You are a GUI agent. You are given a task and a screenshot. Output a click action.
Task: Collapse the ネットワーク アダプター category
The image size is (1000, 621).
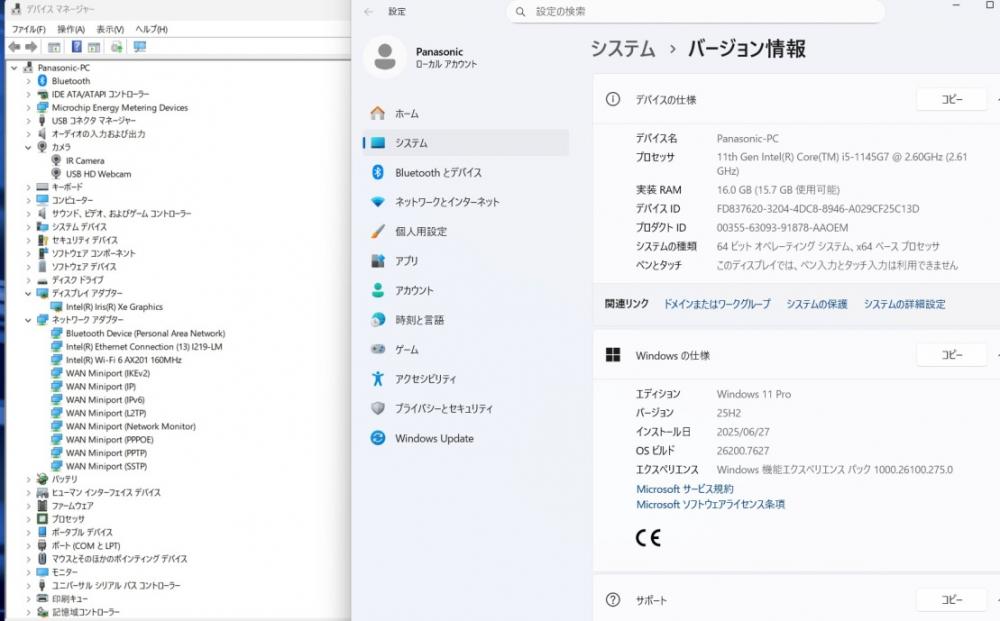(28, 320)
